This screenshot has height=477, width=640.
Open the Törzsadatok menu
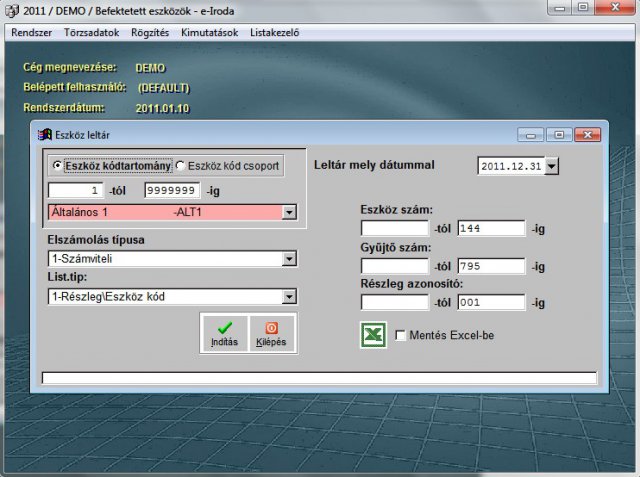click(x=91, y=32)
